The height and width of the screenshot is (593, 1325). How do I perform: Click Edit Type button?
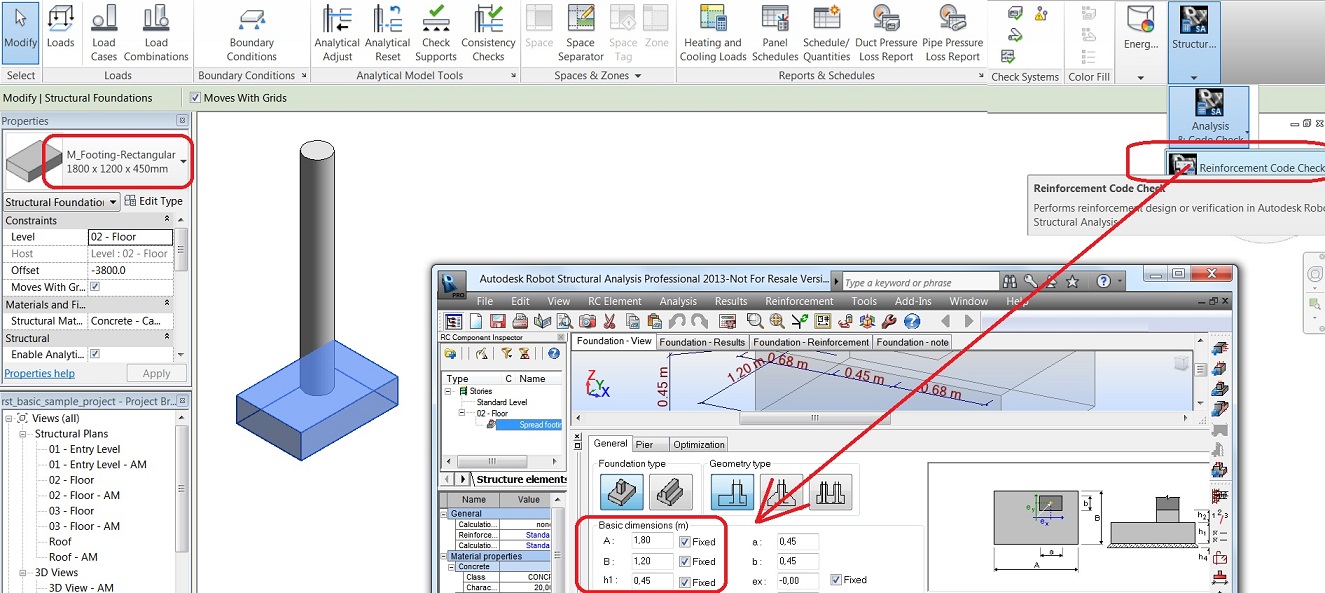[154, 201]
